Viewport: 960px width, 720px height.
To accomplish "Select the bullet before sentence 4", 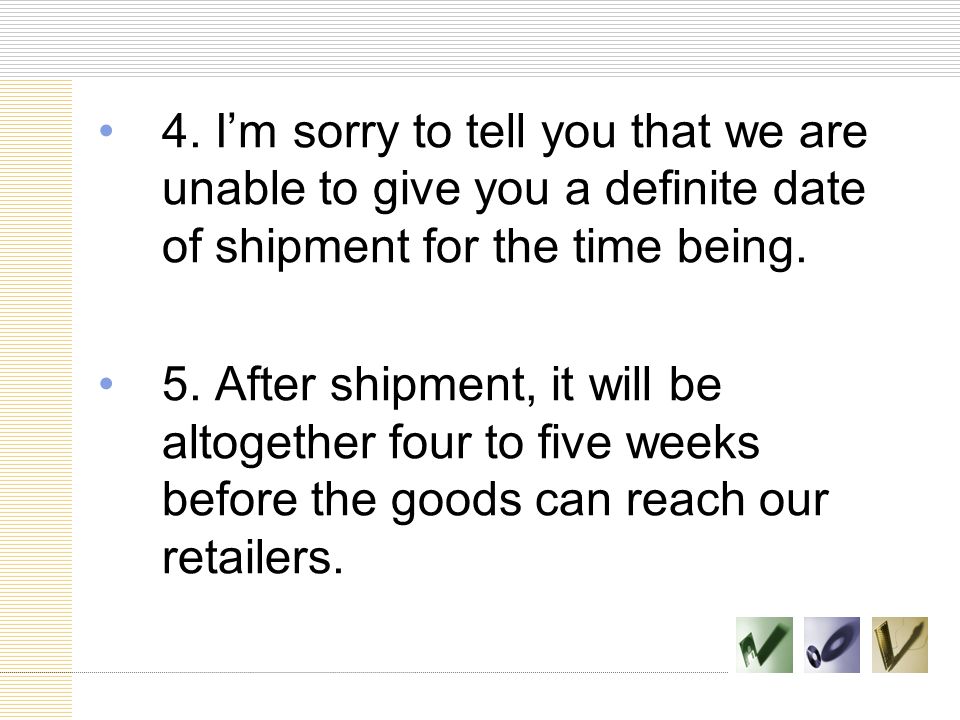I will [x=106, y=130].
